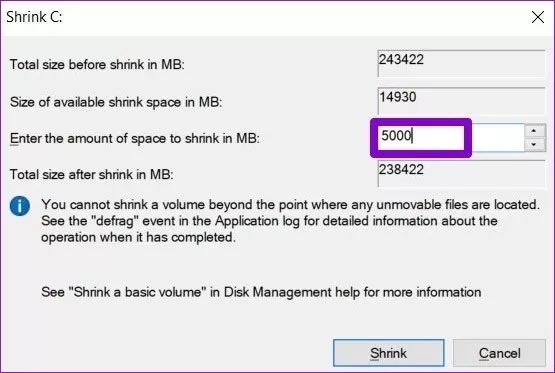Click the 'See "Shrink a basic volume"' help text
Viewport: 555px width, 373px height.
click(261, 292)
